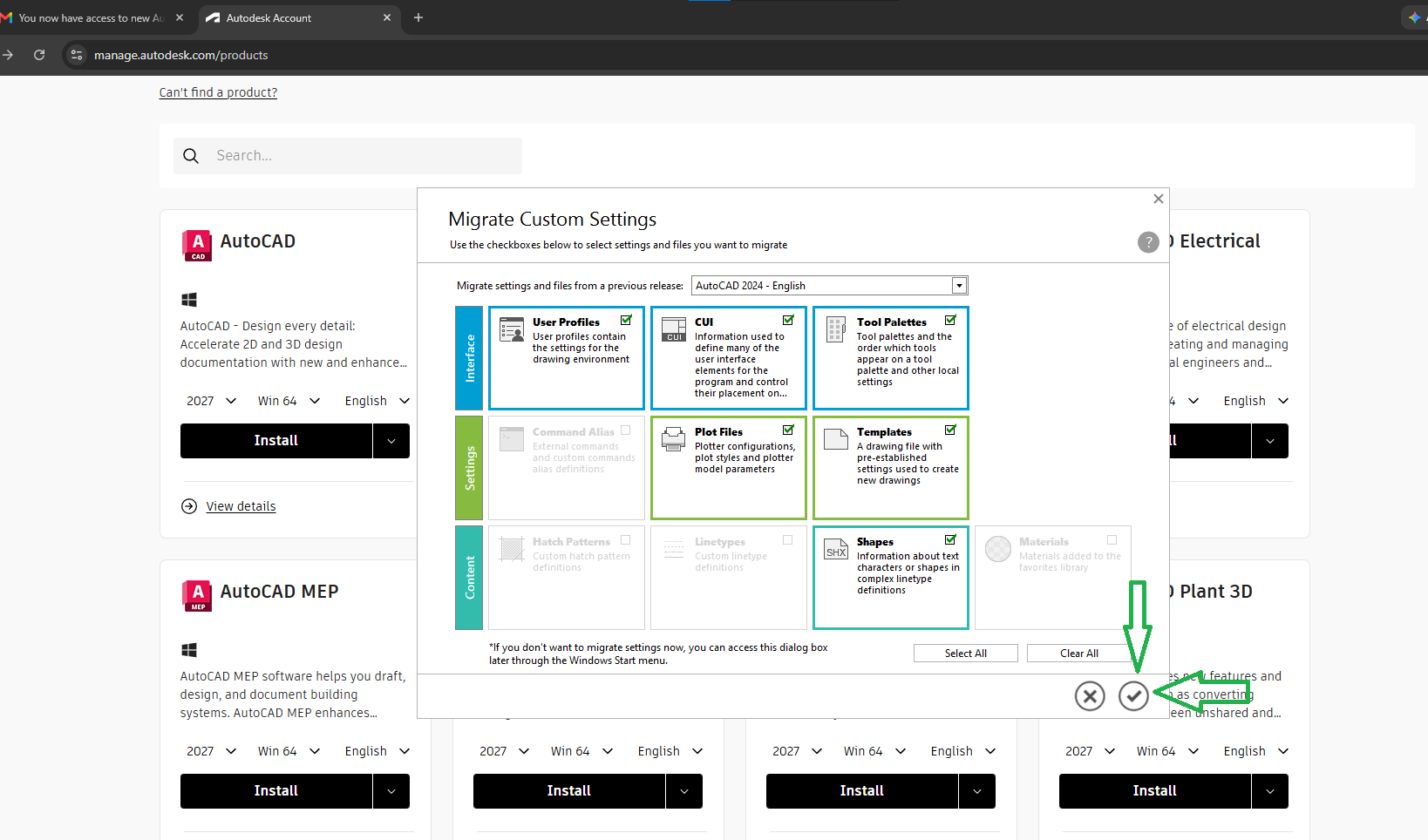Screen dimensions: 1428x840
Task: Click the Templates page icon
Action: click(836, 439)
